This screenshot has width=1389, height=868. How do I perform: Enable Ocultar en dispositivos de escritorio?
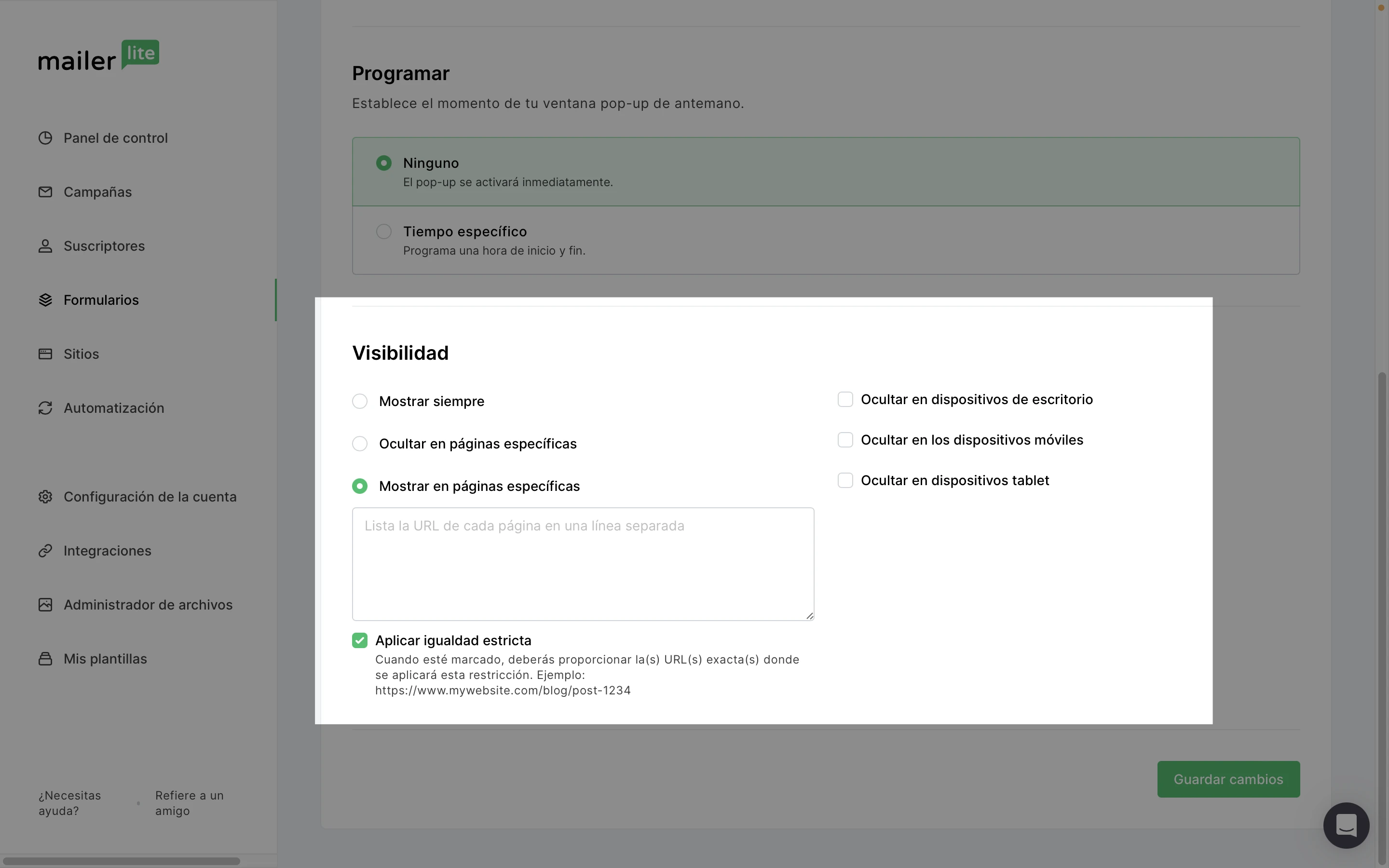pyautogui.click(x=845, y=400)
